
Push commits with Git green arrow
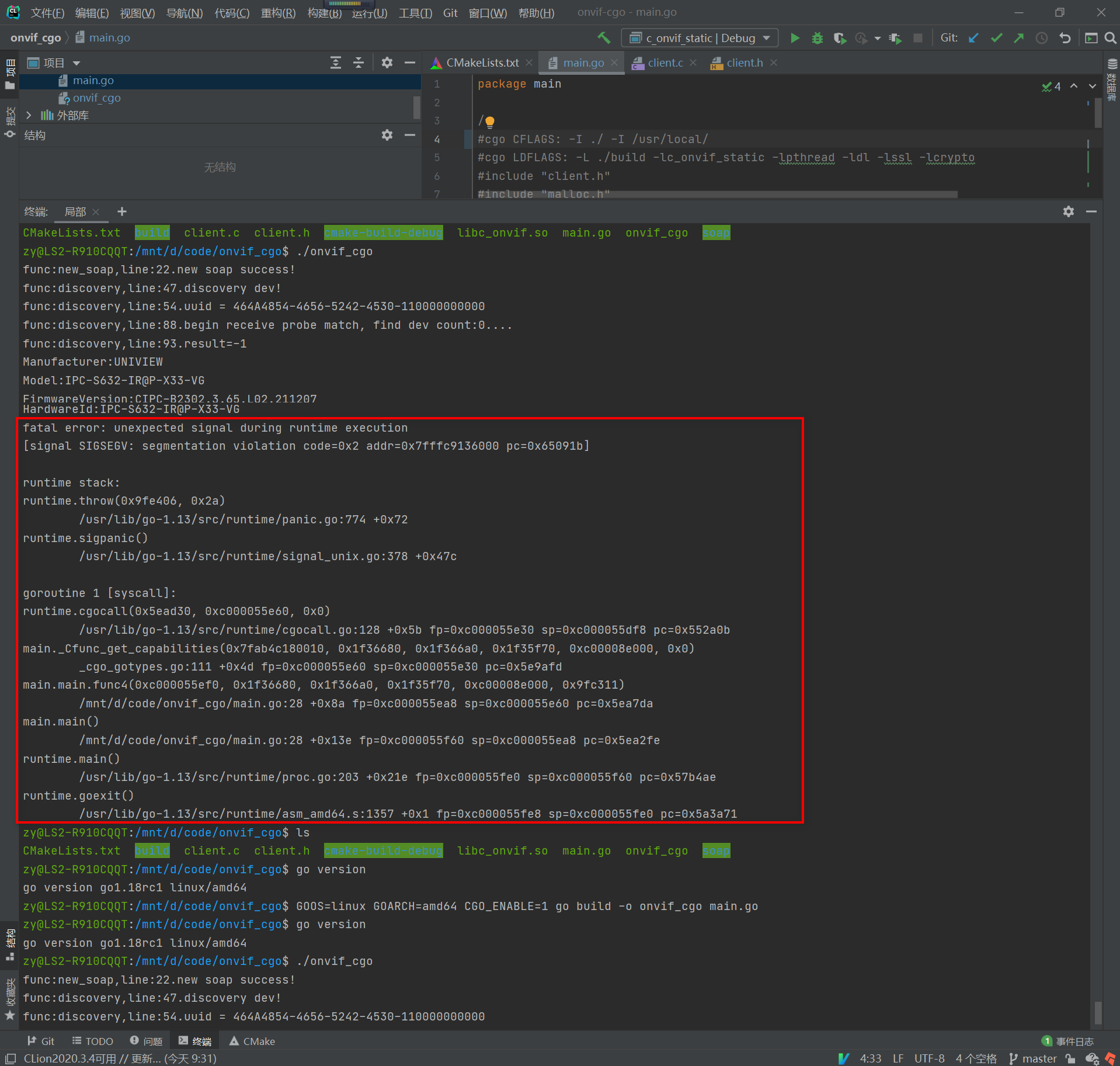pos(1018,38)
